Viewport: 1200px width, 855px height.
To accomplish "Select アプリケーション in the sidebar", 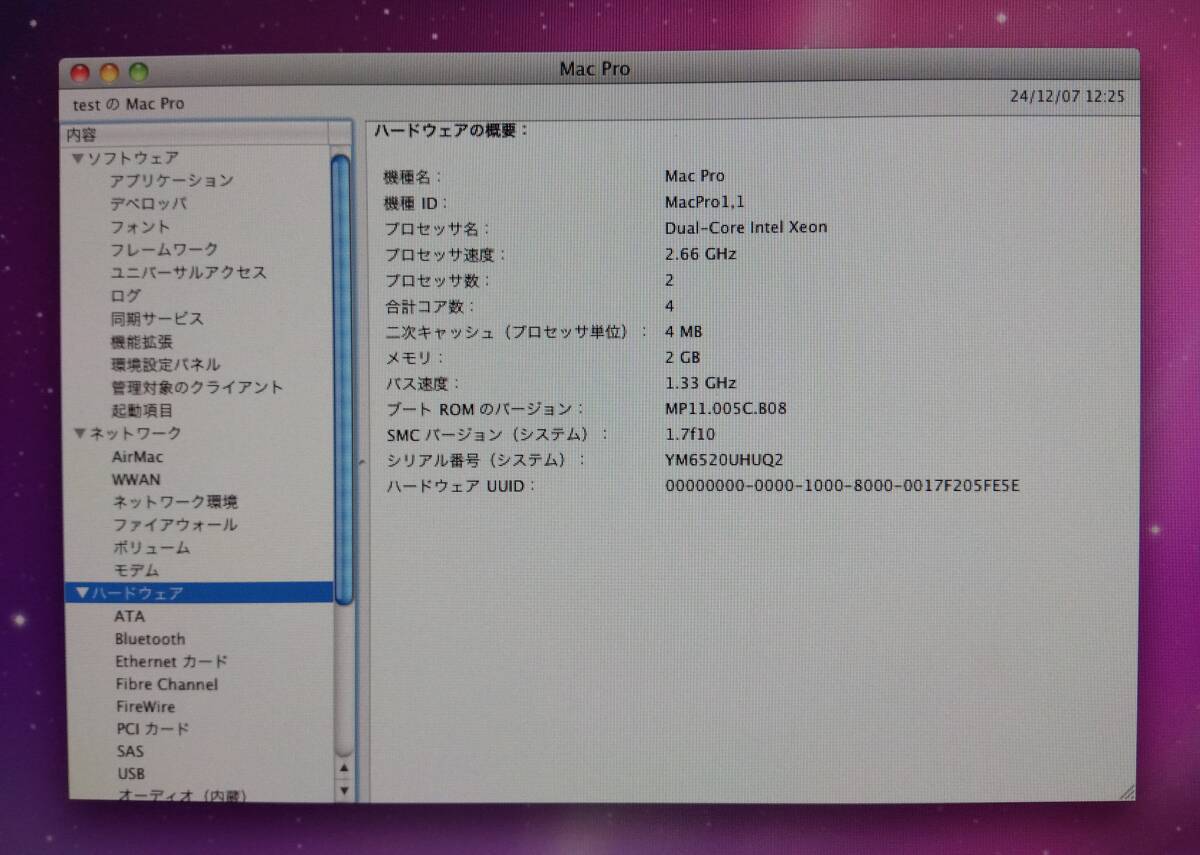I will [x=171, y=181].
